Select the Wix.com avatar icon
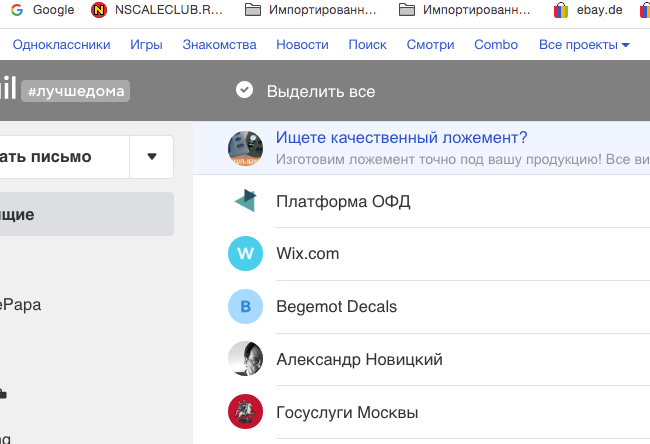Image resolution: width=650 pixels, height=444 pixels. pyautogui.click(x=245, y=253)
